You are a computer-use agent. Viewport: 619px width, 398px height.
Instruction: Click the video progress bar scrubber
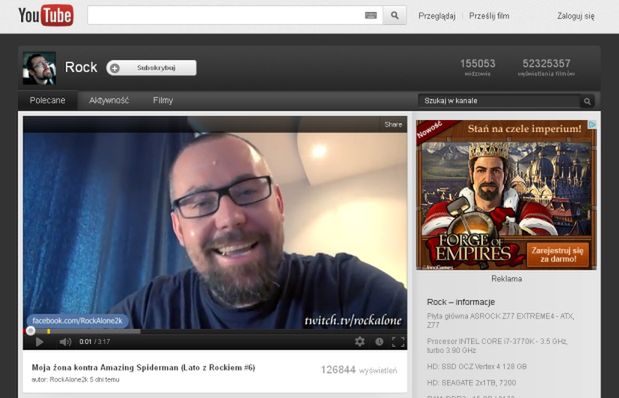(x=30, y=331)
